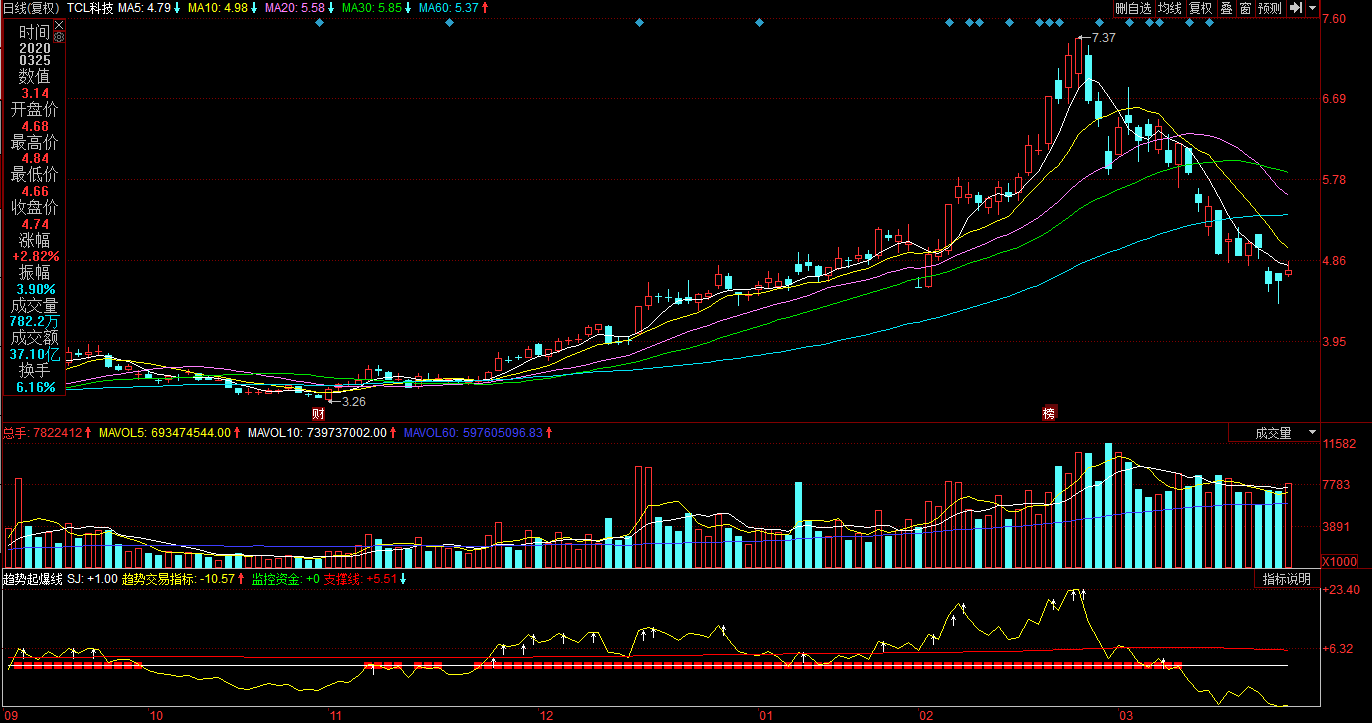Image resolution: width=1372 pixels, height=723 pixels.
Task: Click the 换手 6.16% value
Action: 35,387
